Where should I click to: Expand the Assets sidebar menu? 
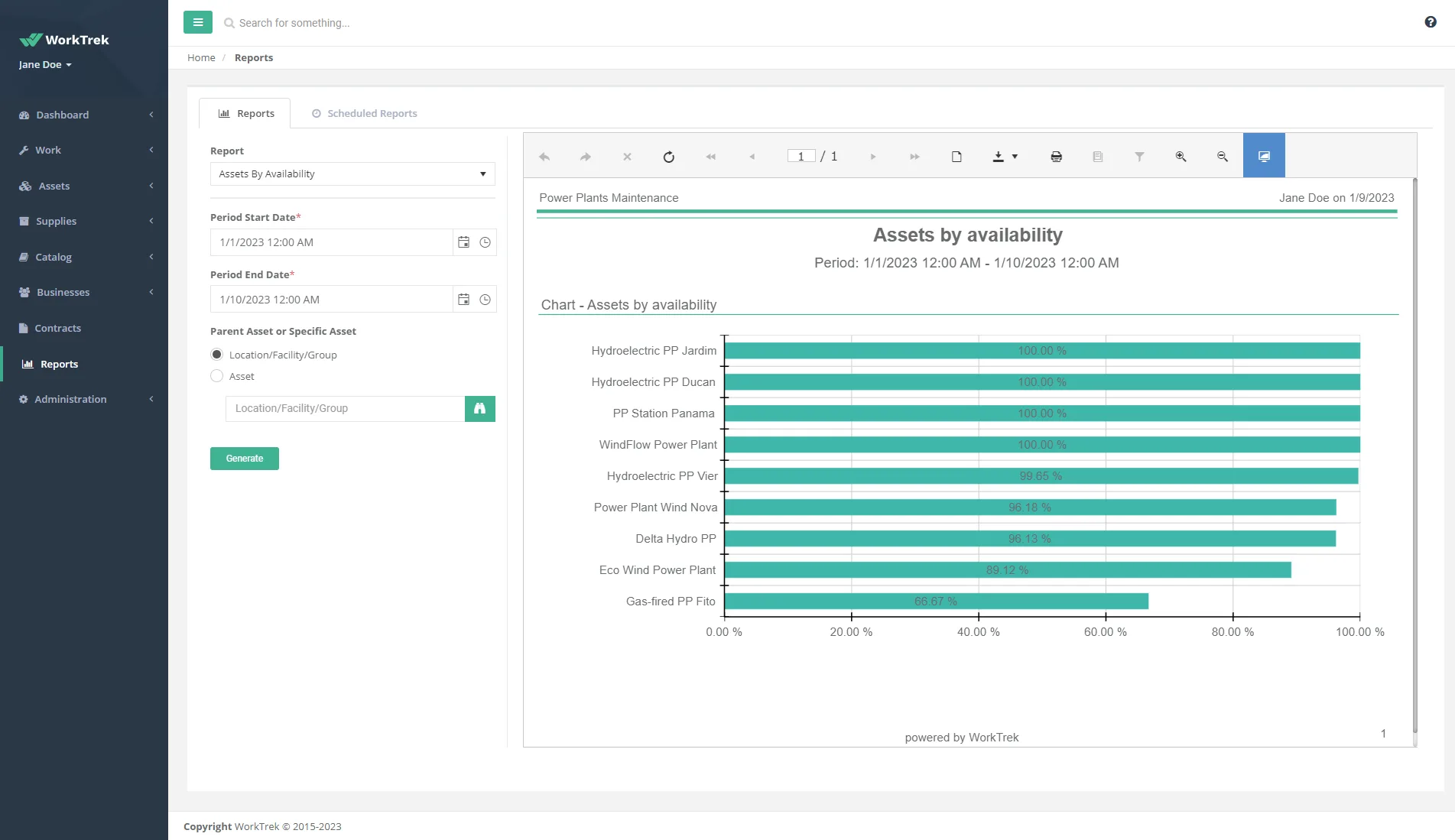[84, 186]
